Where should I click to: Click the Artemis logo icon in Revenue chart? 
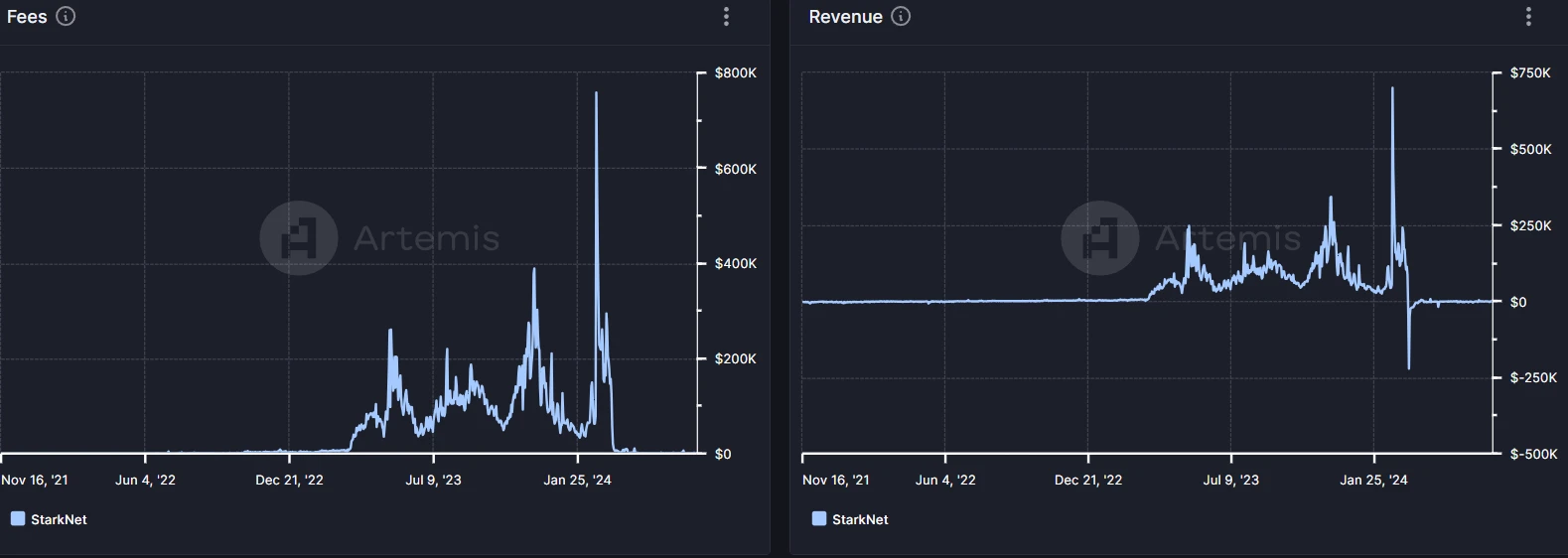pyautogui.click(x=1099, y=238)
